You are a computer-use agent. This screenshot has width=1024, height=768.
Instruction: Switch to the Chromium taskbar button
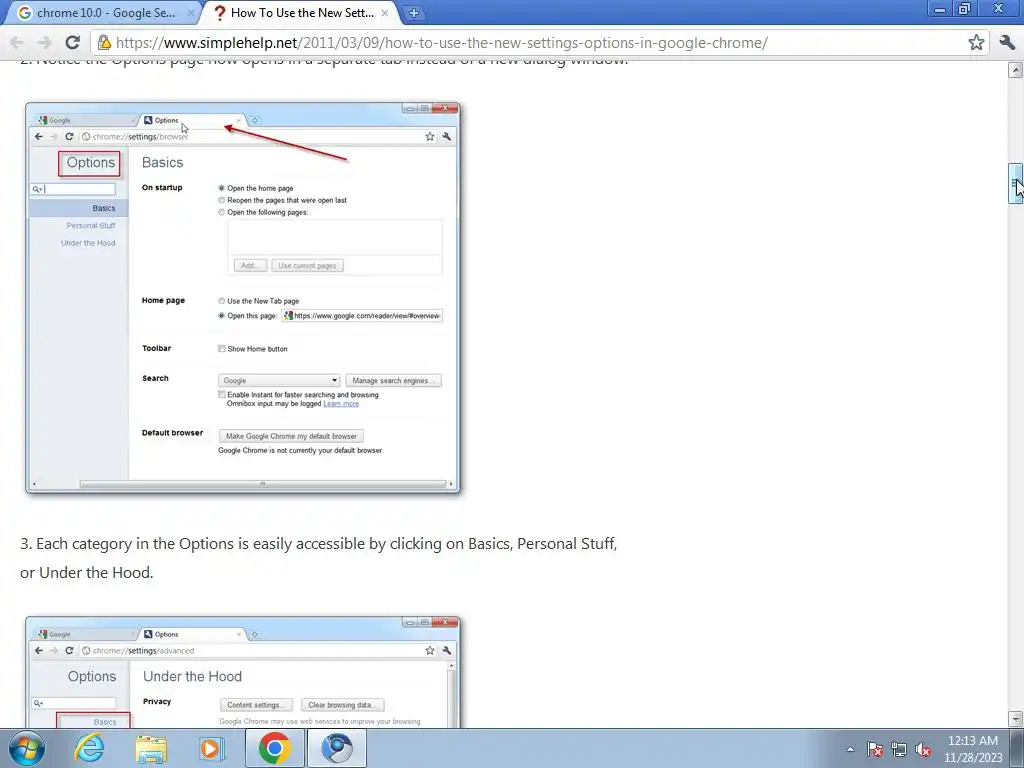pyautogui.click(x=337, y=748)
